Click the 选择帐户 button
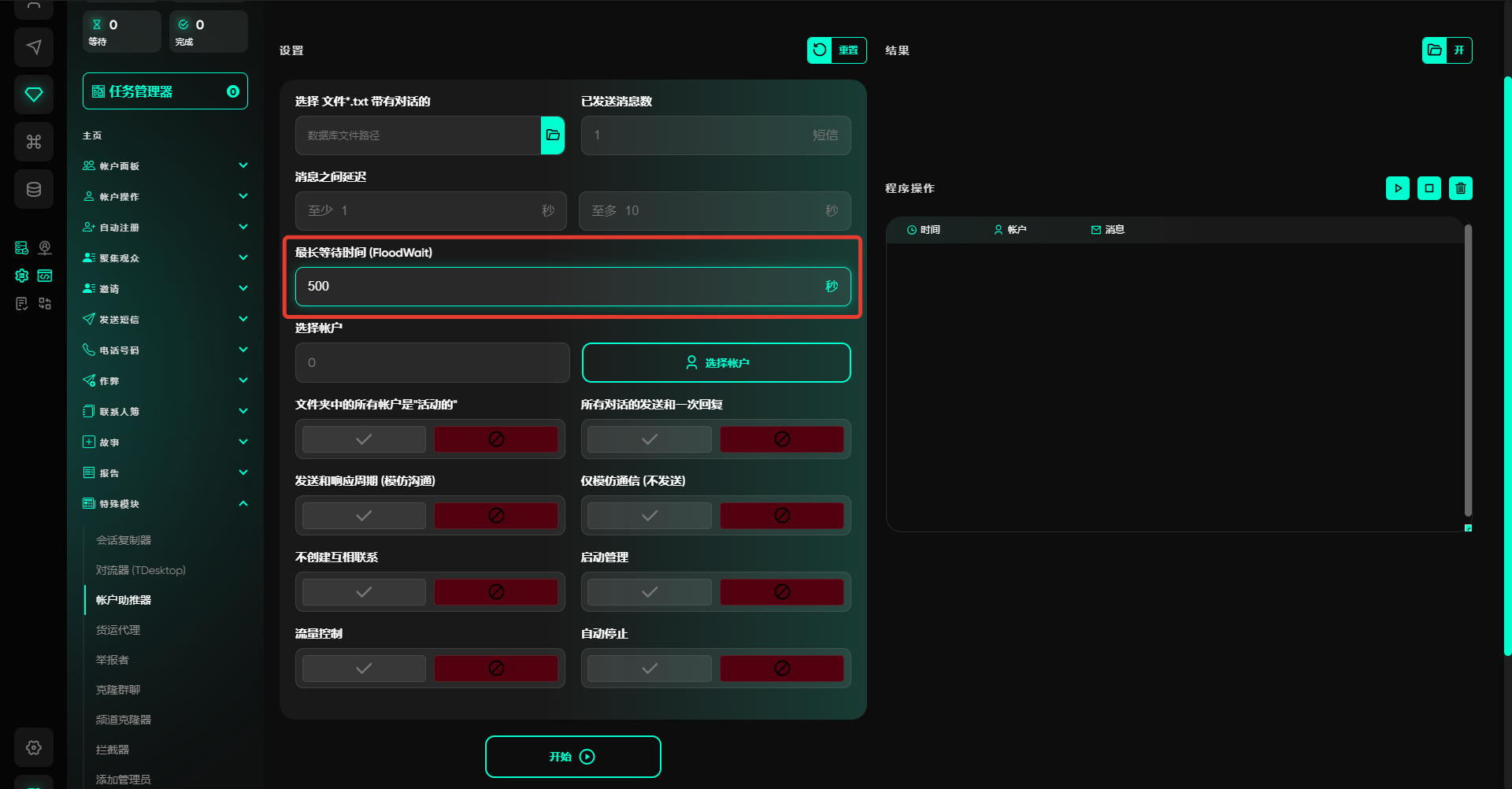 (x=716, y=363)
